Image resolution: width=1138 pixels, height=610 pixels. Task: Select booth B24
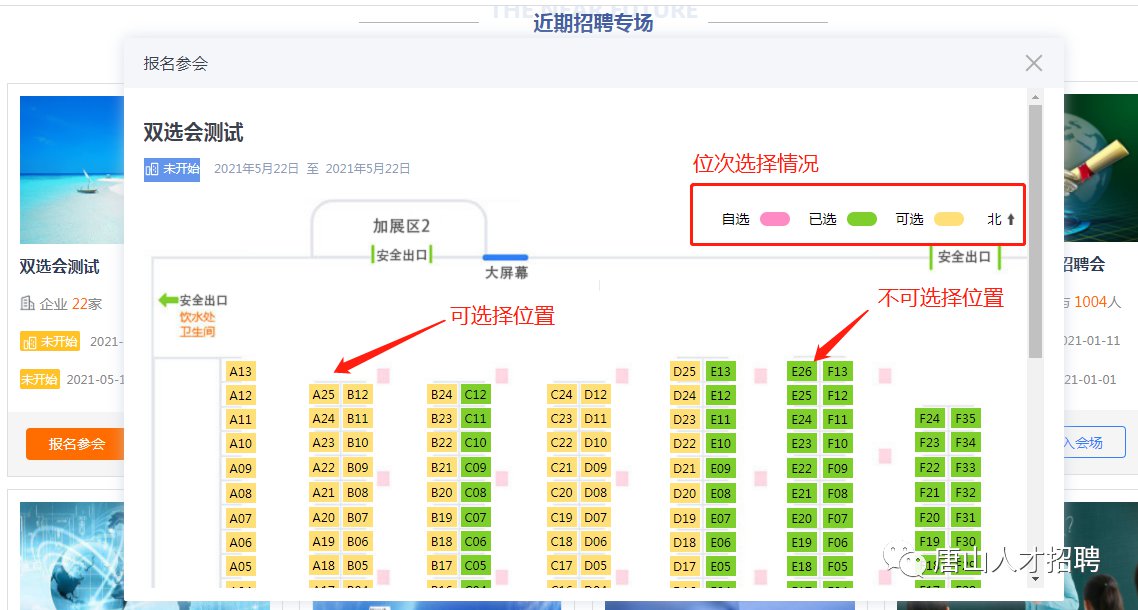point(441,394)
